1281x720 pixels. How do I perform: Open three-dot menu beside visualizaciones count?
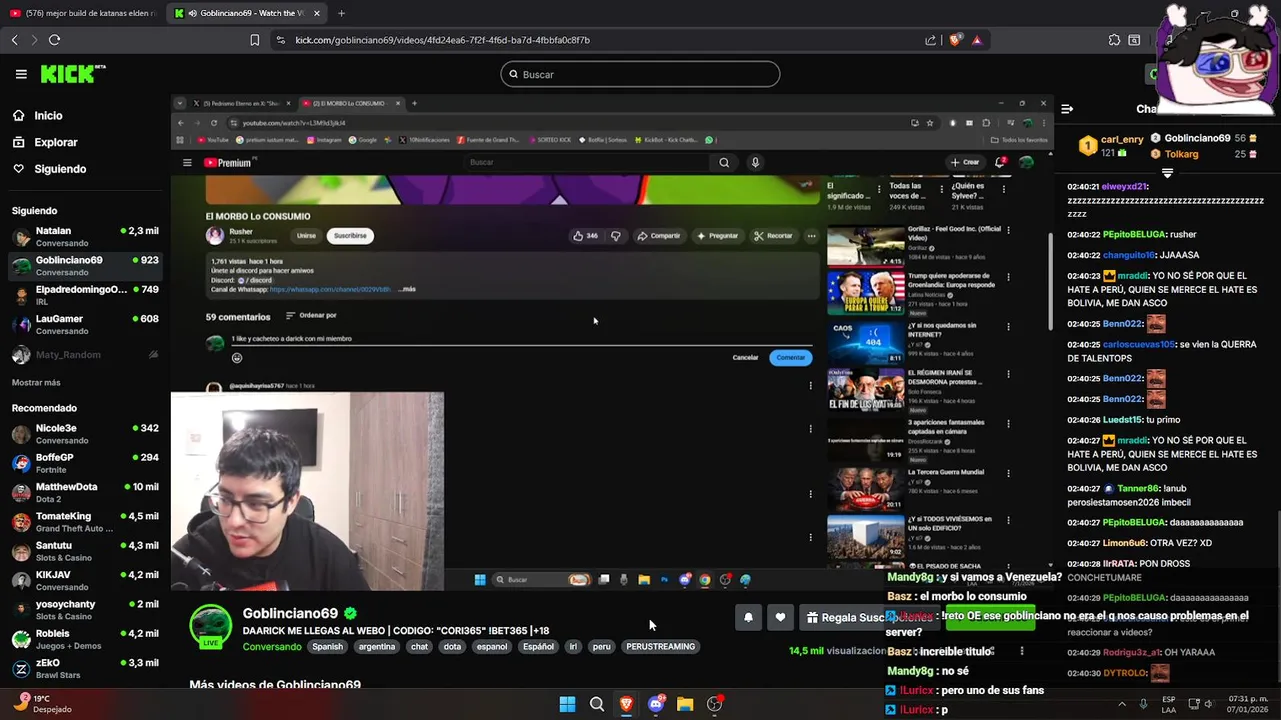point(1021,651)
